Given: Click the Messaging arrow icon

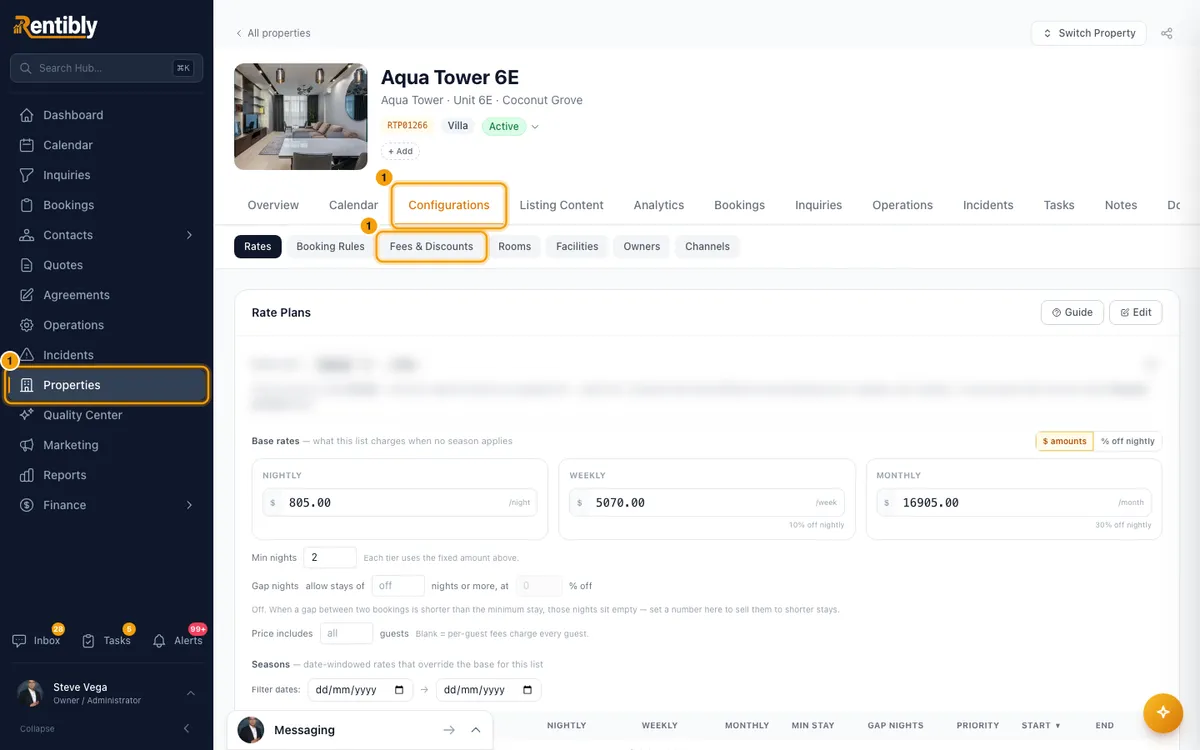Looking at the screenshot, I should click(x=449, y=730).
